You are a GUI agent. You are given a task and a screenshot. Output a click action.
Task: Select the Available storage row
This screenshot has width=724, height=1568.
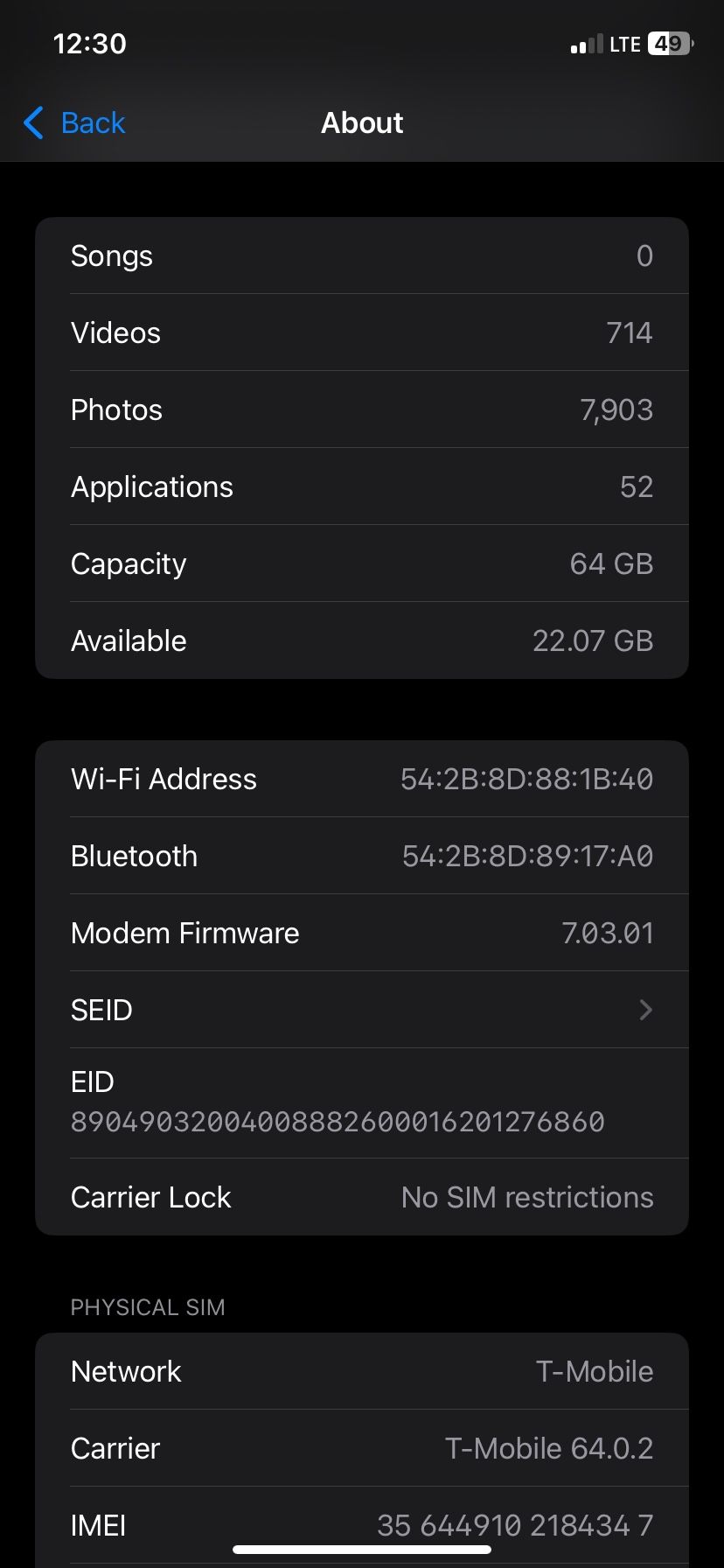(362, 641)
